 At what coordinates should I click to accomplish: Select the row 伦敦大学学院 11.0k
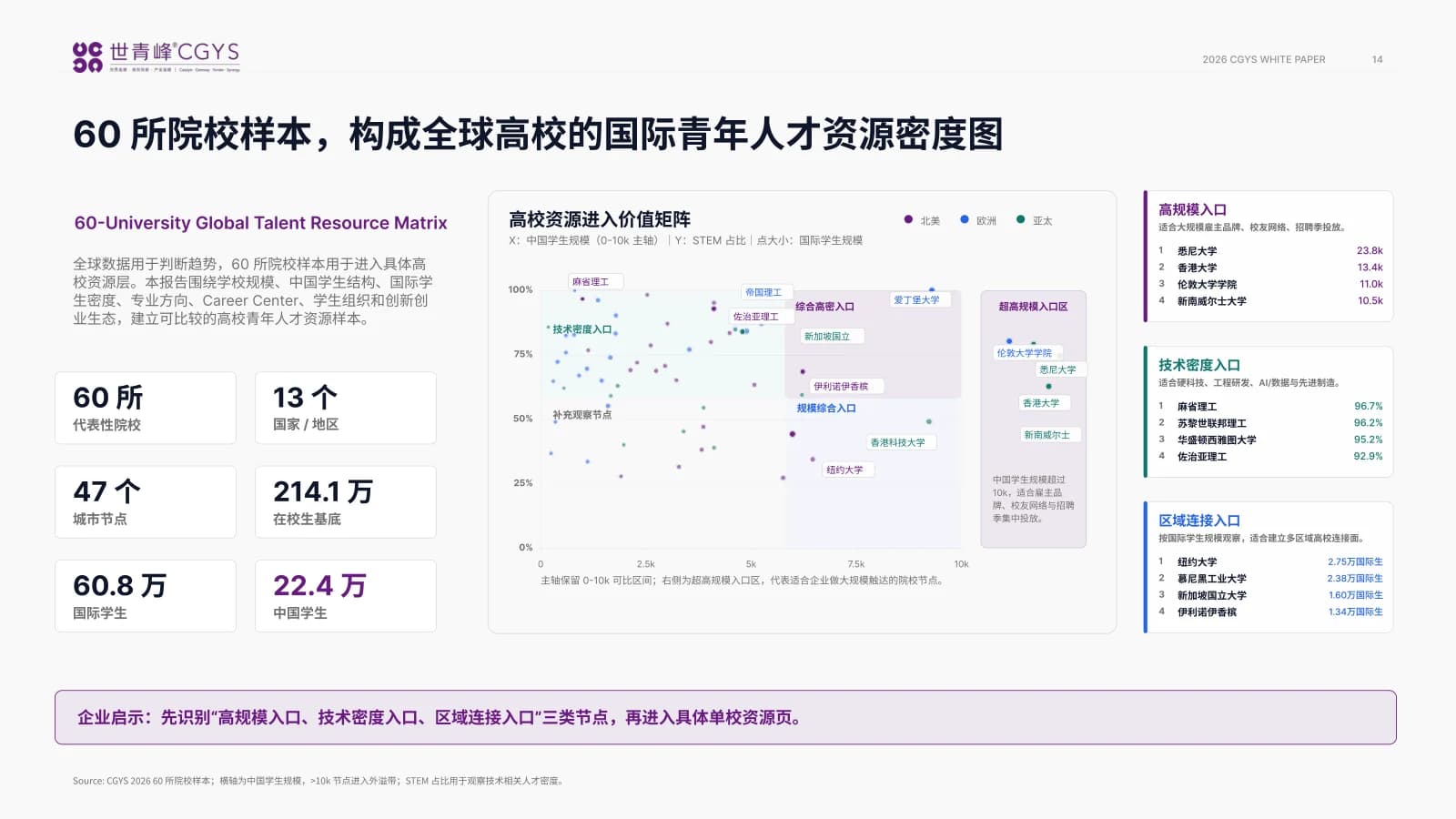click(1270, 284)
